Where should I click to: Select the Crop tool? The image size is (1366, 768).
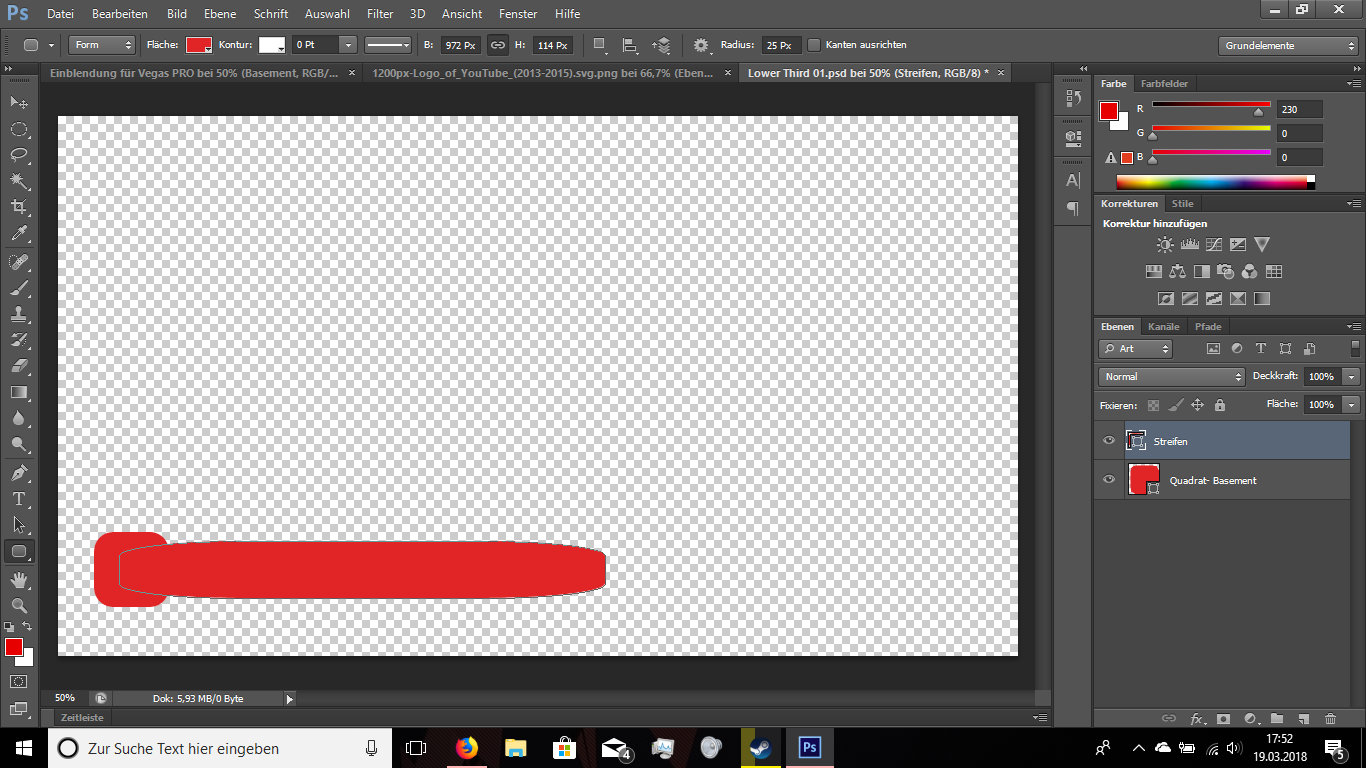[18, 207]
